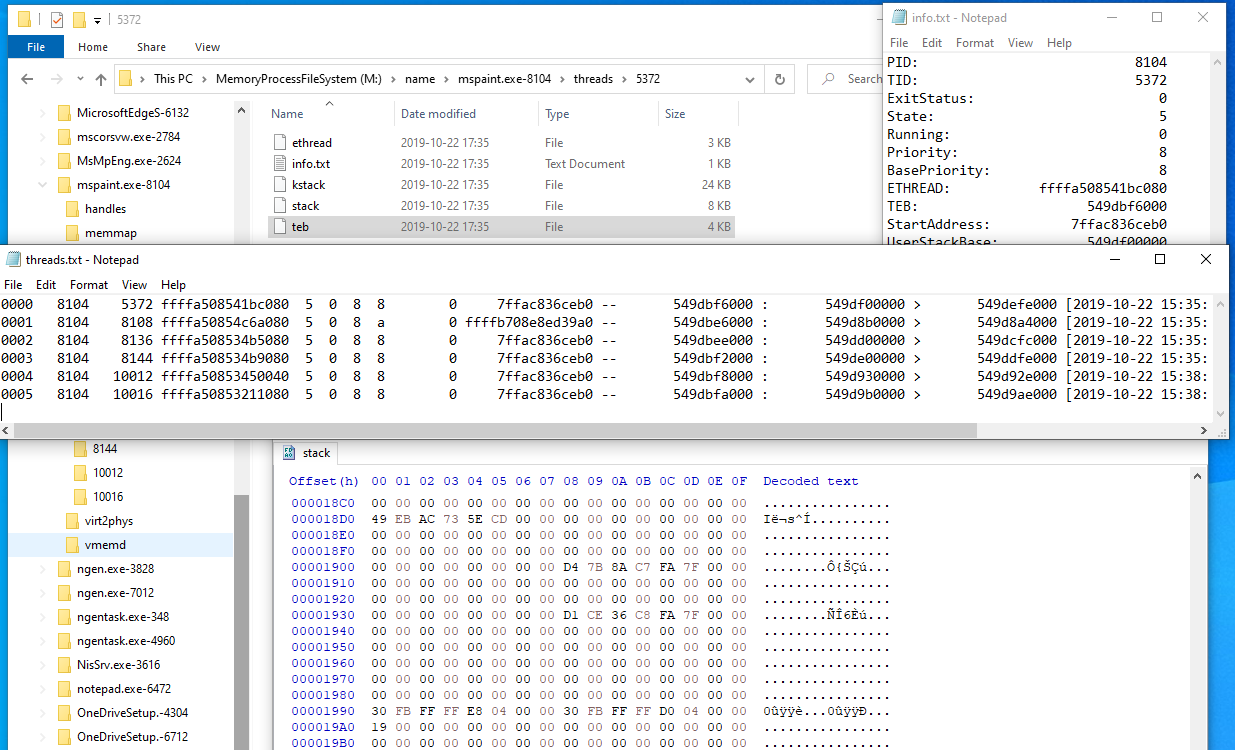Viewport: 1235px width, 750px height.
Task: Open Format menu in info.txt Notepad
Action: tap(975, 43)
